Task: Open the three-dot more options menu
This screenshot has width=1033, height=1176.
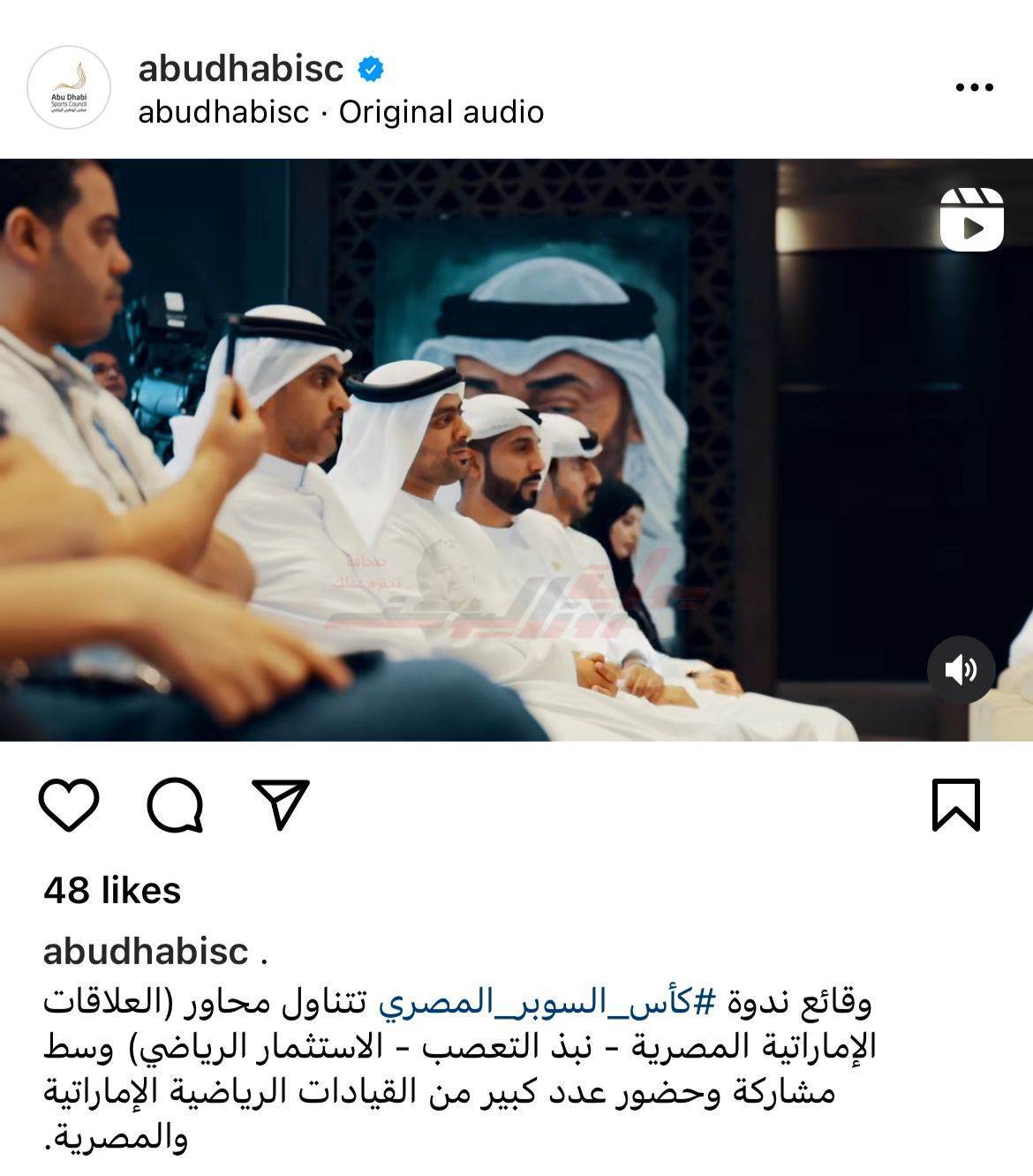Action: (975, 87)
